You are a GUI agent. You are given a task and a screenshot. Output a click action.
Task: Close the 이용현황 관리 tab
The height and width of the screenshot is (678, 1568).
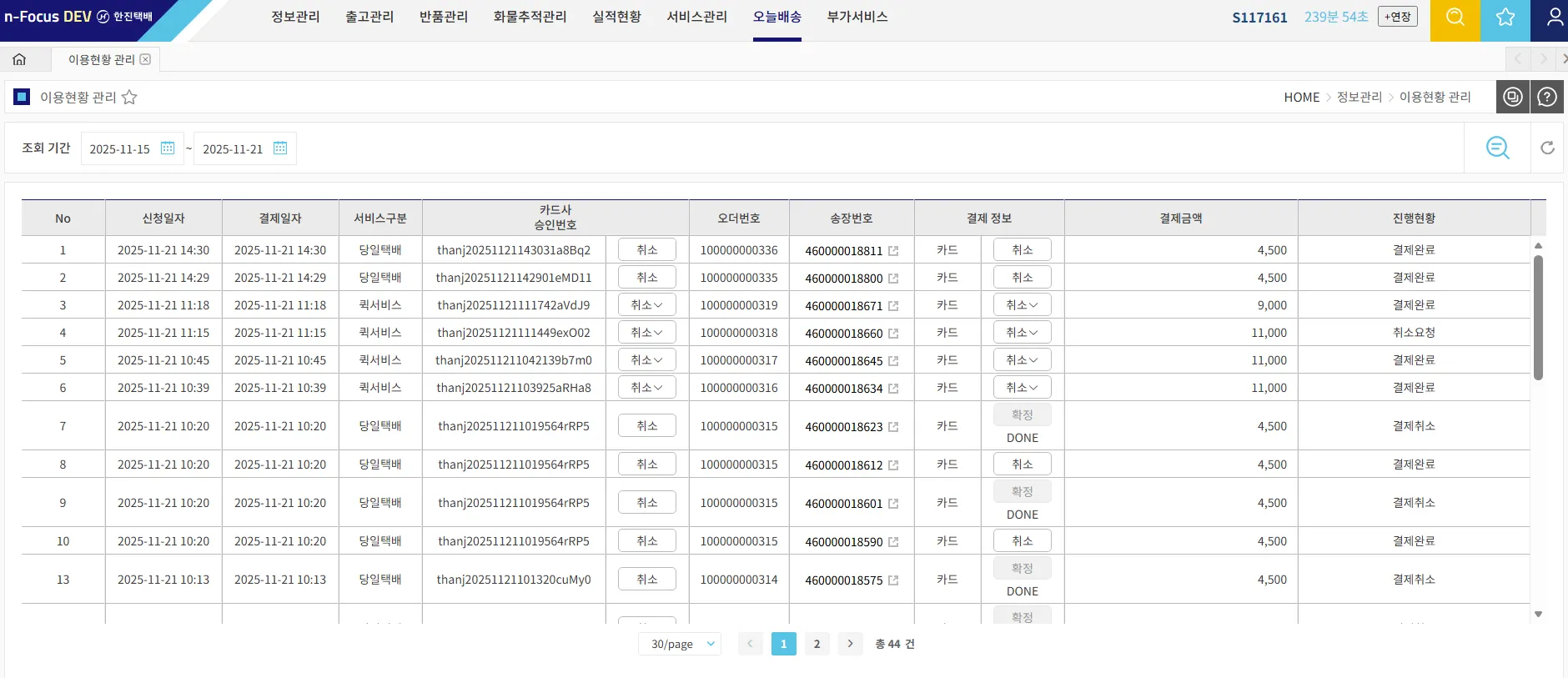[145, 59]
